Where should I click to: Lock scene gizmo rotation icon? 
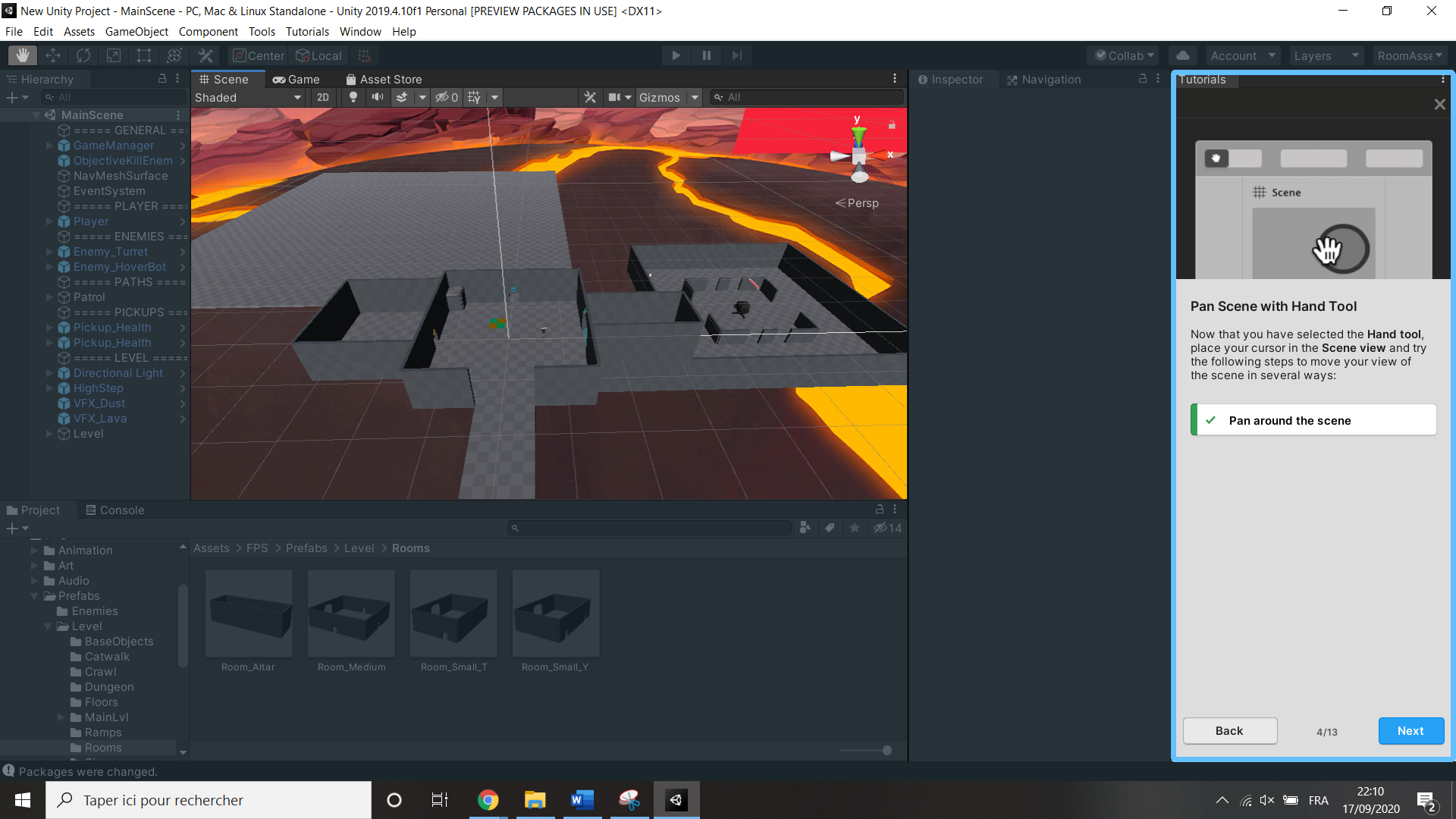[892, 124]
